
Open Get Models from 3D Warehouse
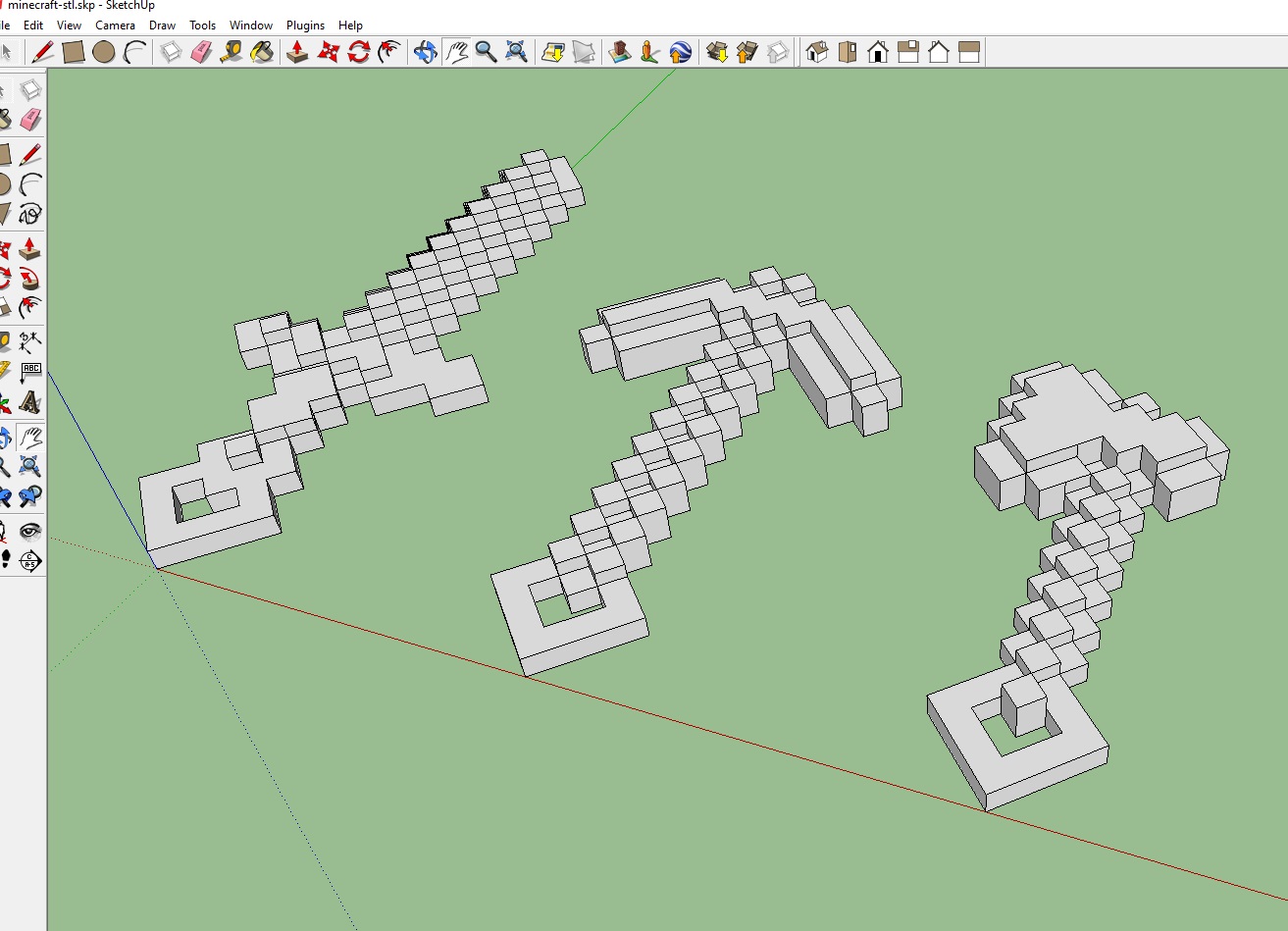717,52
